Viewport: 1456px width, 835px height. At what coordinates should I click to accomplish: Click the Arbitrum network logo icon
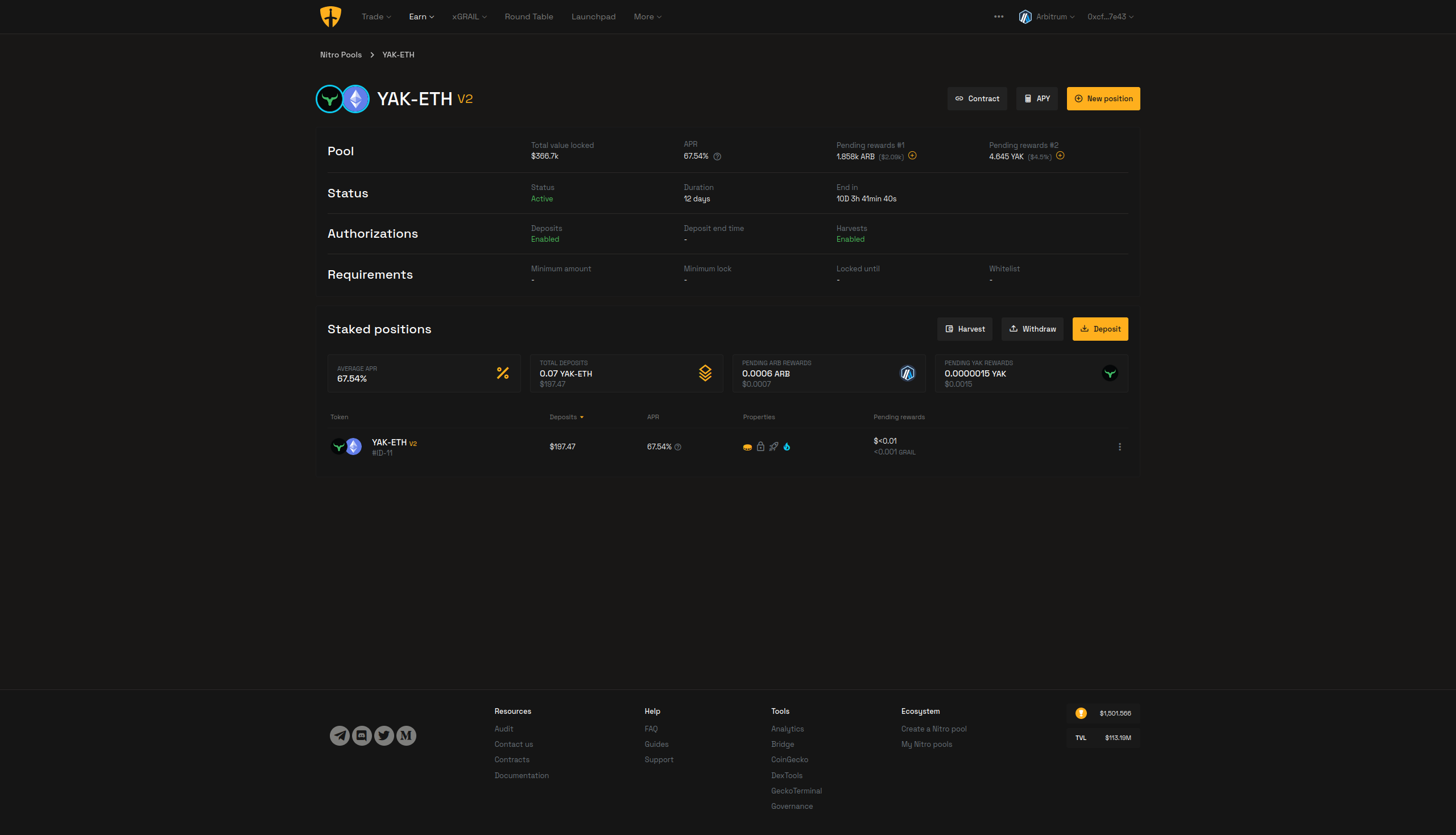[1025, 16]
